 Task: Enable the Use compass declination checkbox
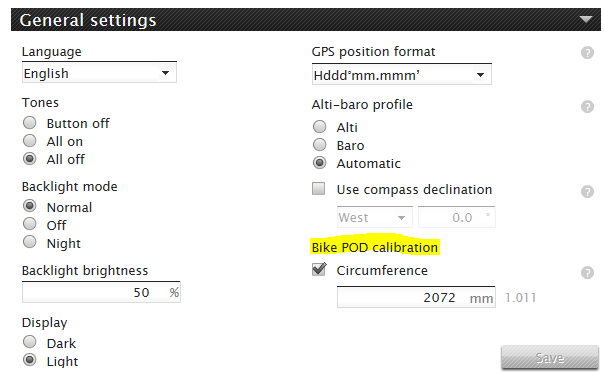point(319,189)
